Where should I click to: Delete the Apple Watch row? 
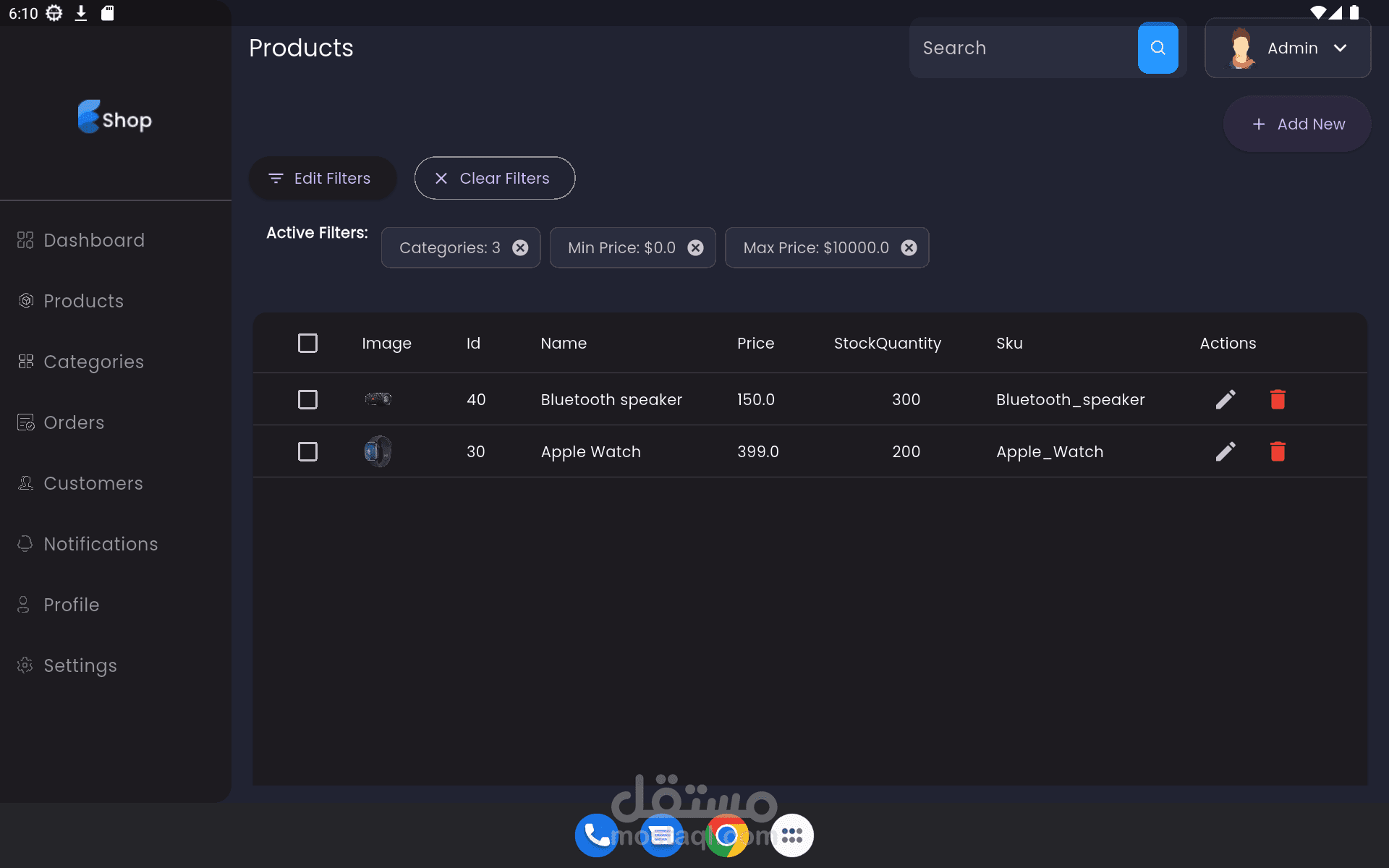(1278, 451)
